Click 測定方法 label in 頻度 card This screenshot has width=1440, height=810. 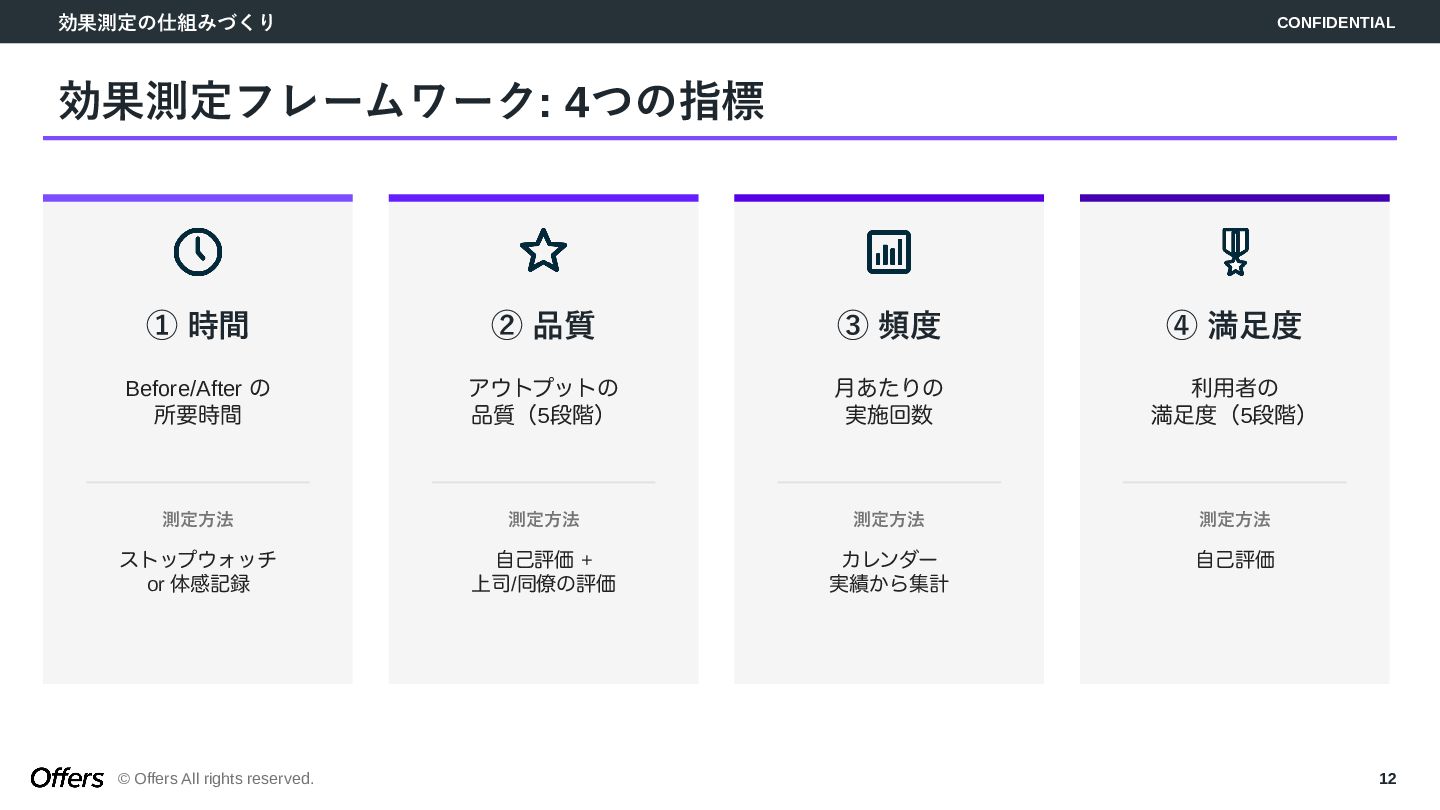pyautogui.click(x=888, y=520)
